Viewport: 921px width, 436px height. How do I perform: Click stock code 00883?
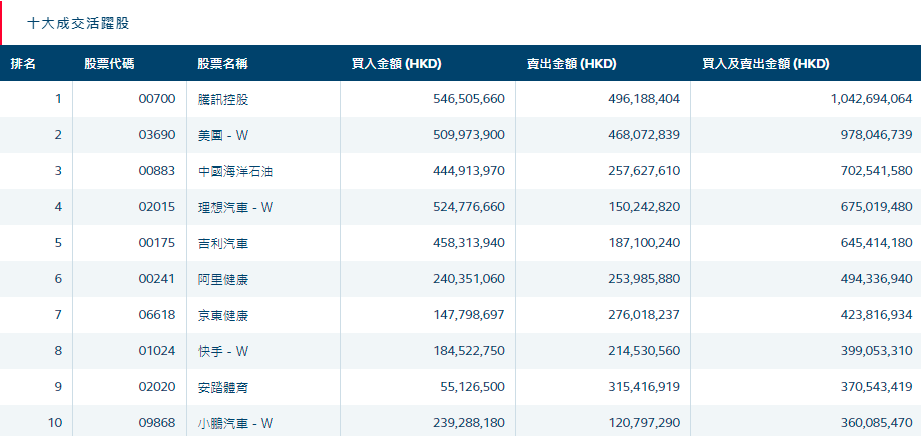click(x=157, y=172)
